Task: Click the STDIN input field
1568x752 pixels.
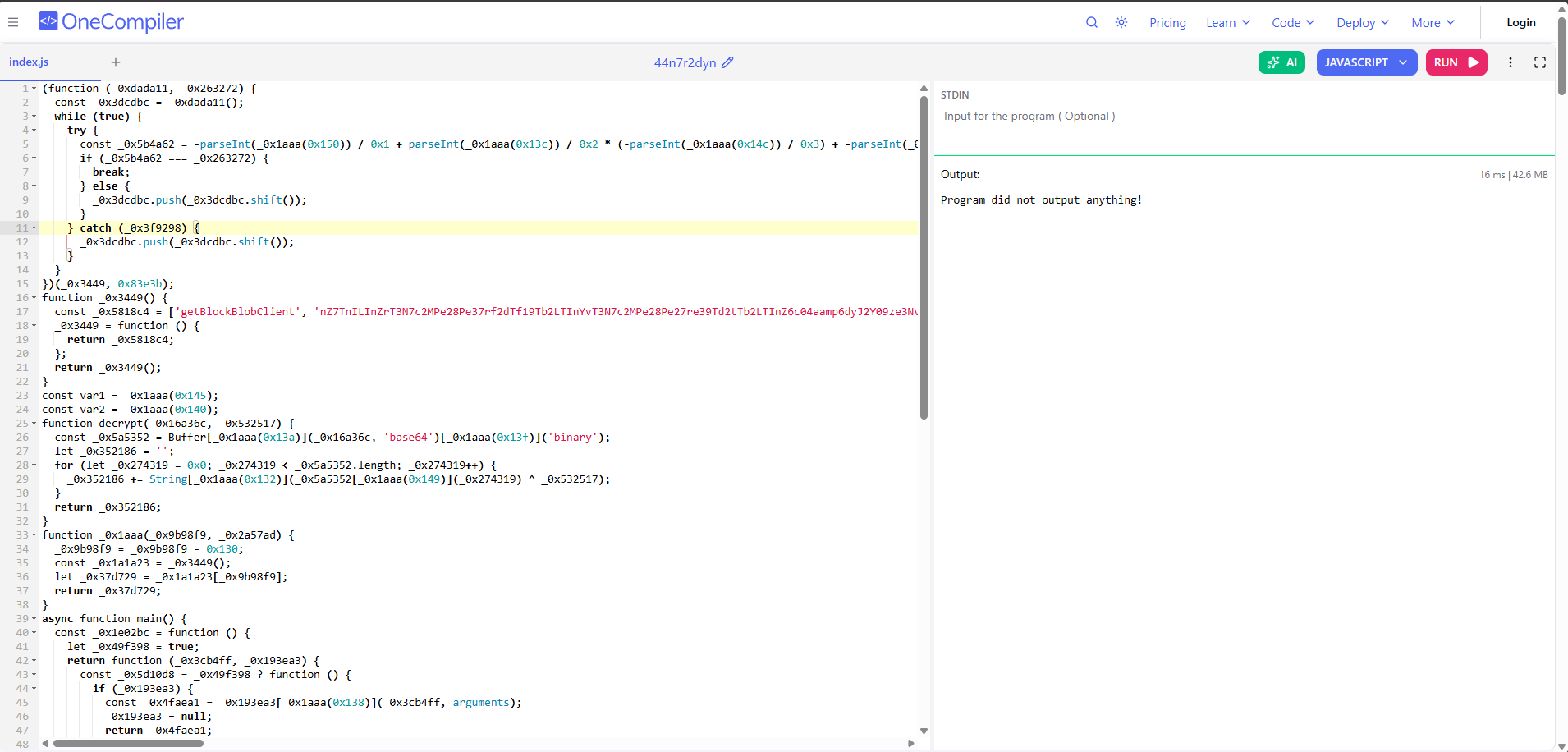Action: tap(1244, 129)
